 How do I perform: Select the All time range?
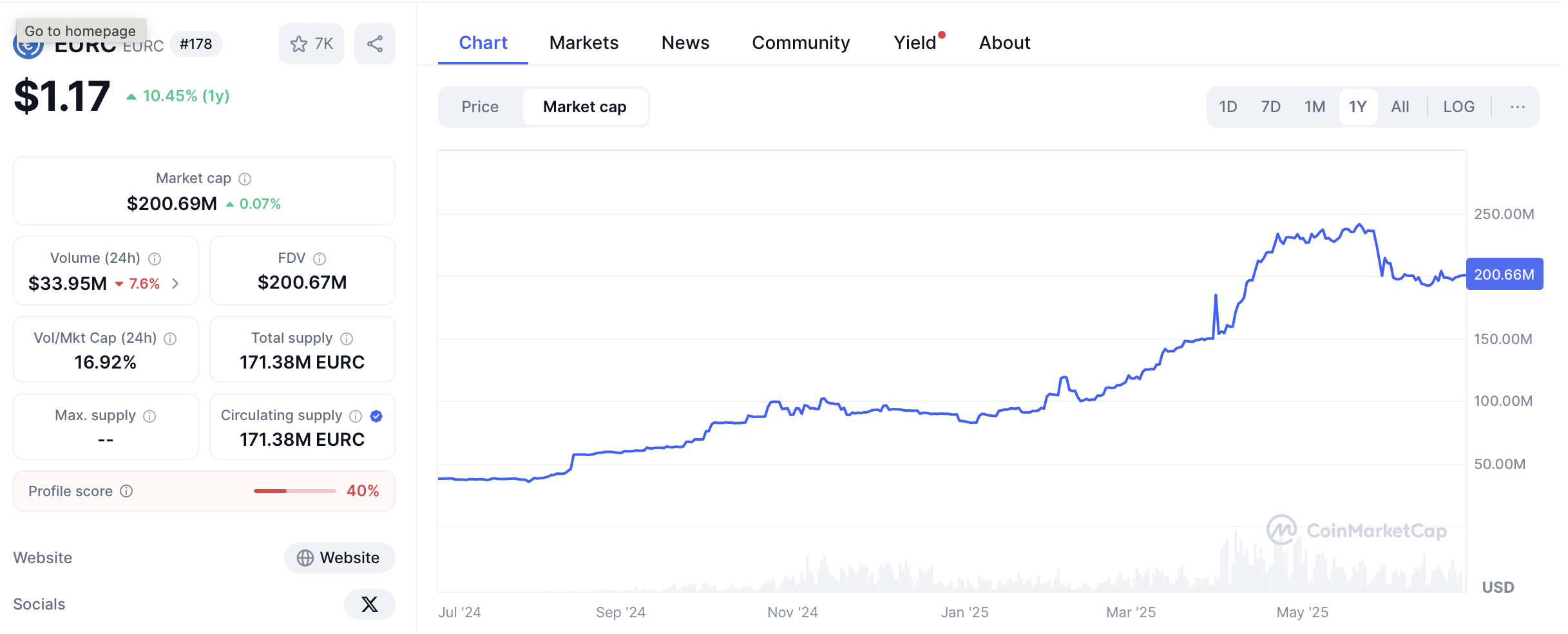1400,107
